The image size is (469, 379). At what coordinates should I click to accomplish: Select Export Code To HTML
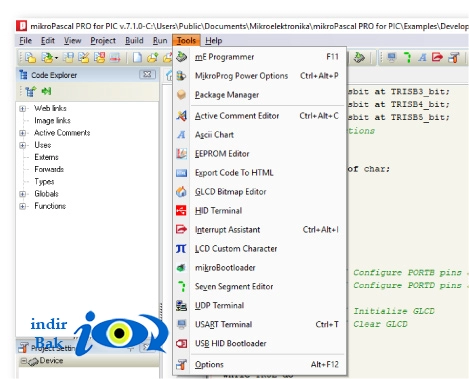(x=260, y=173)
